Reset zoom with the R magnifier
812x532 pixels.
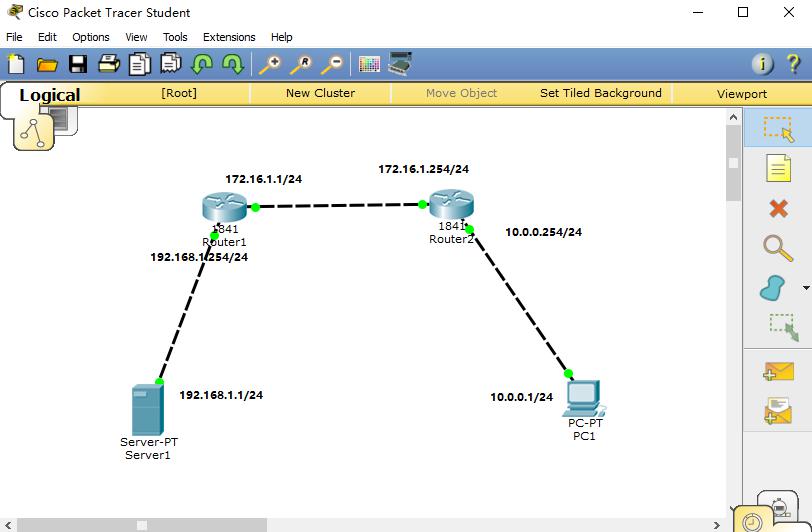[301, 65]
